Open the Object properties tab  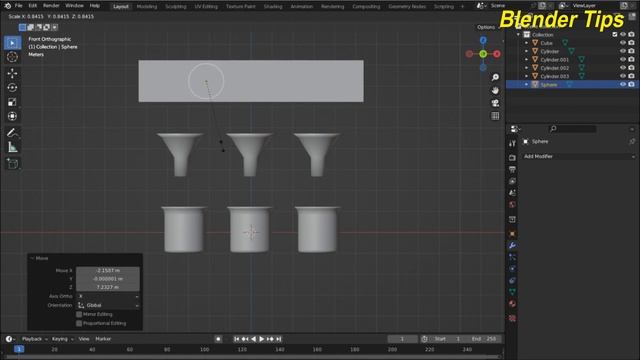tap(512, 233)
